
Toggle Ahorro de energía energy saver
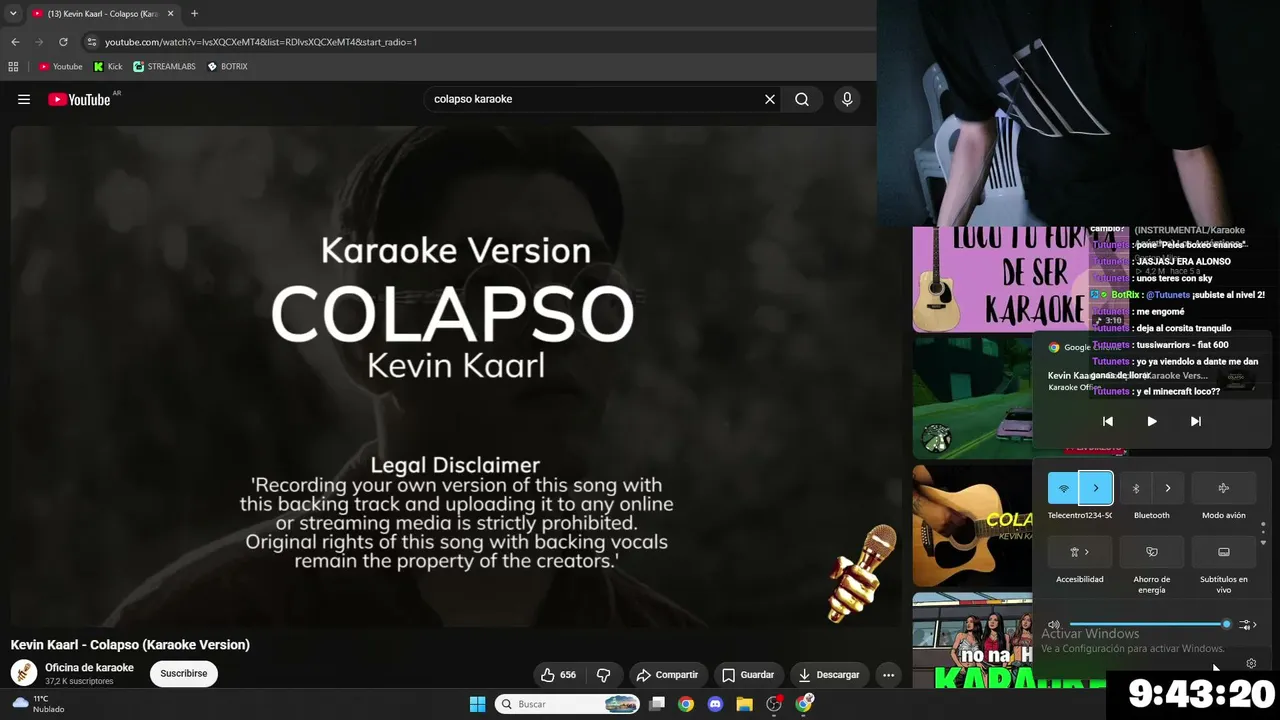[x=1152, y=552]
